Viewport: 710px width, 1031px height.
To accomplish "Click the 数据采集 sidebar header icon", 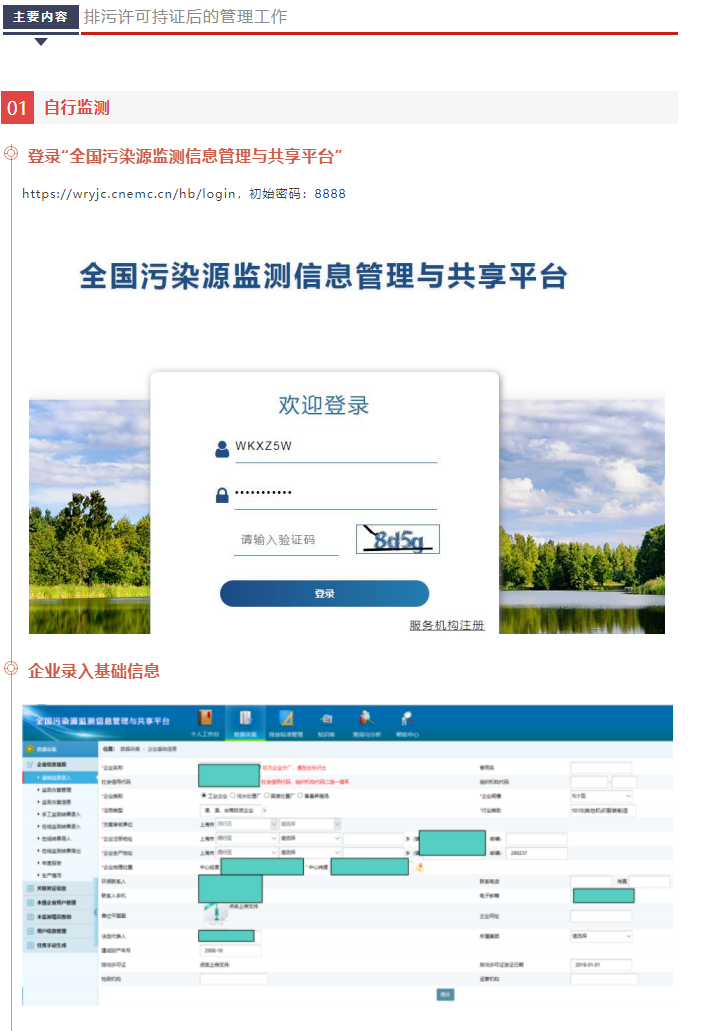I will click(30, 749).
